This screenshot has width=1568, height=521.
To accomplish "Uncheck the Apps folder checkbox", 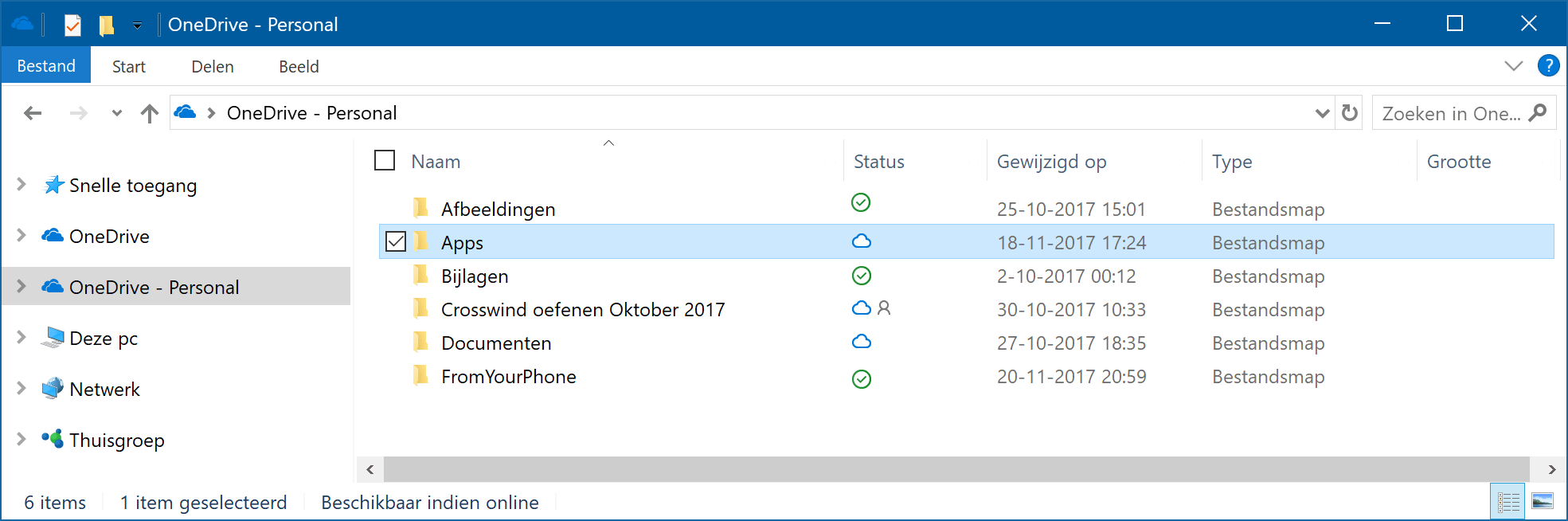I will click(396, 241).
